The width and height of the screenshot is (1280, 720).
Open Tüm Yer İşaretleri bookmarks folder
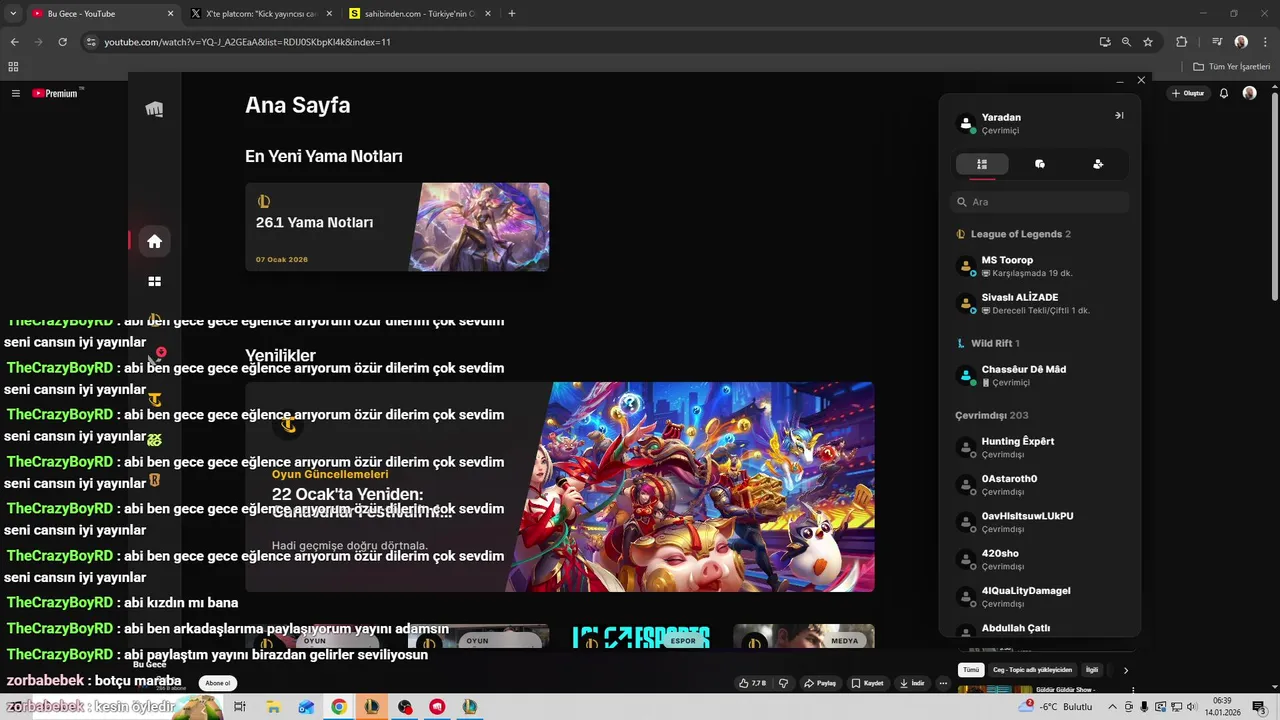pos(1231,67)
